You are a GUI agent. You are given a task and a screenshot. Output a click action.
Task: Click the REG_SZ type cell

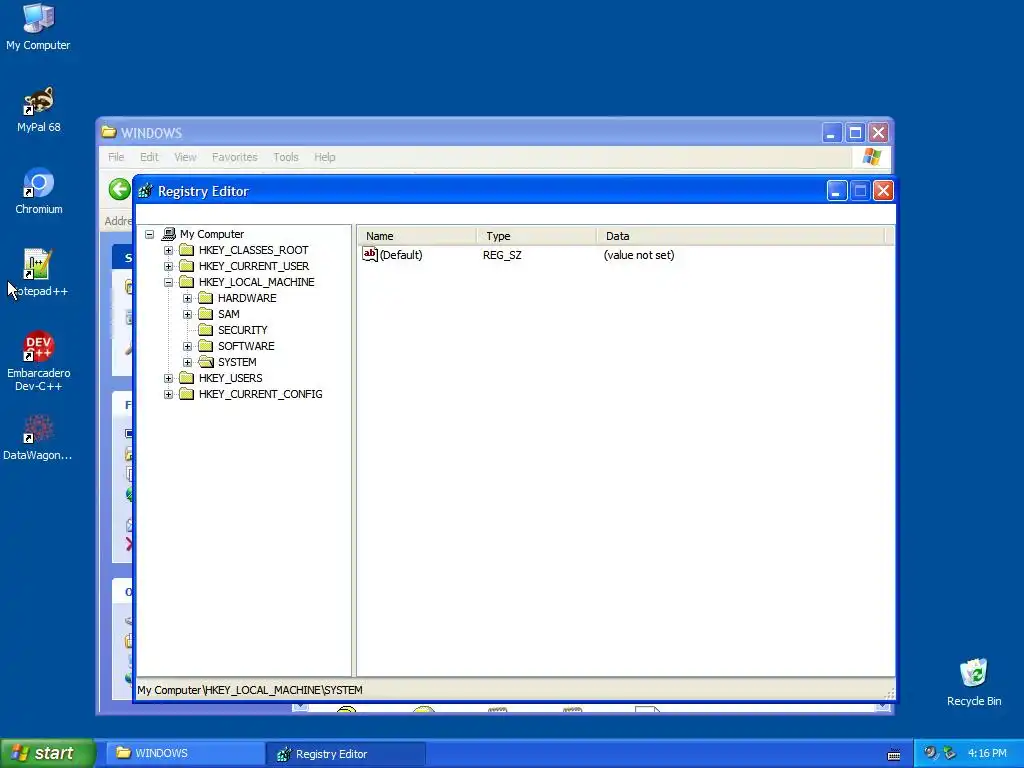pos(502,255)
